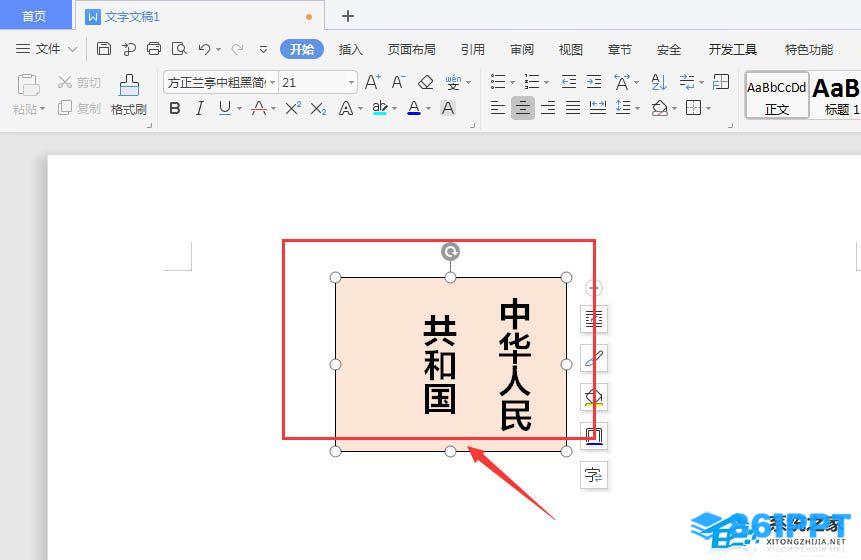Switch to the 审阅 tab
This screenshot has height=560, width=861.
(522, 49)
